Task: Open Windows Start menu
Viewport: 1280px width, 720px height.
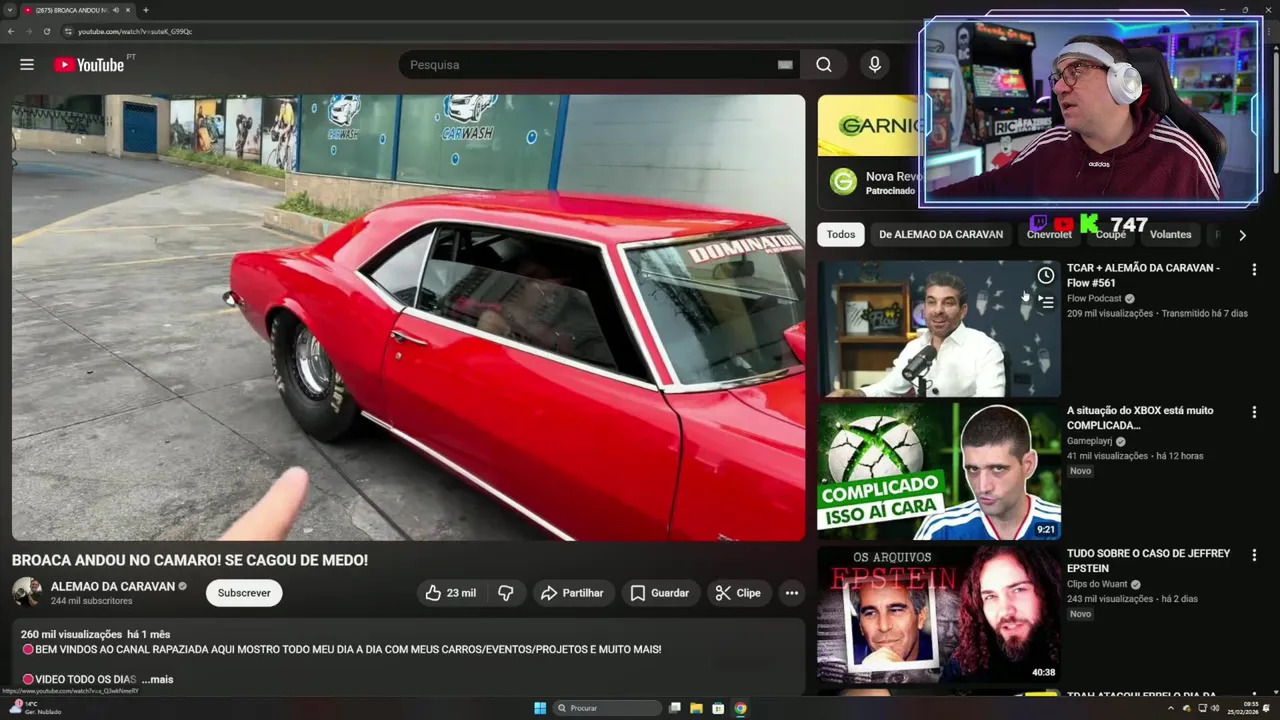Action: tap(540, 708)
